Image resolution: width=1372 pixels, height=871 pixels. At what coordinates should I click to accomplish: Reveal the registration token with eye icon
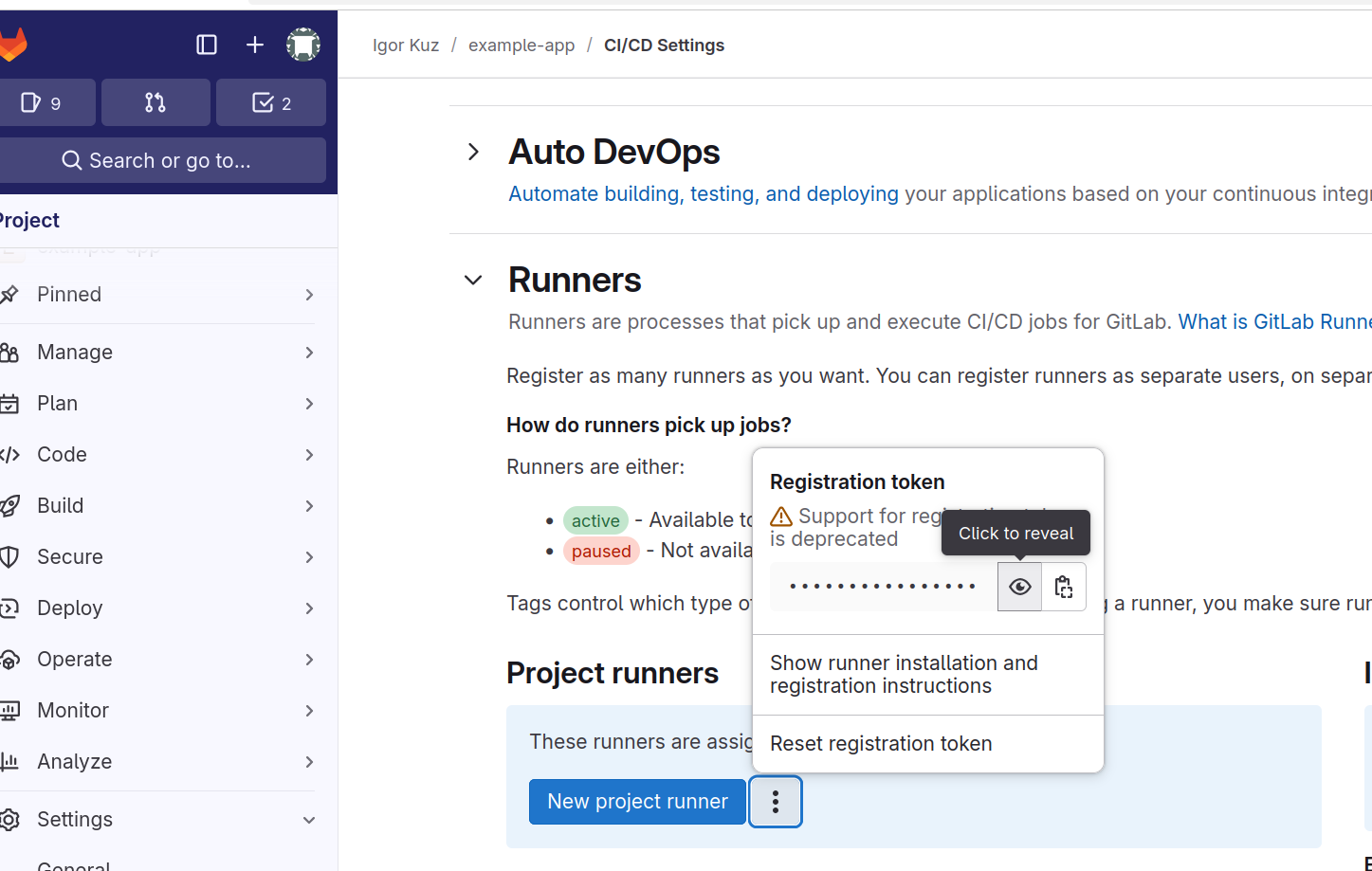point(1019,587)
